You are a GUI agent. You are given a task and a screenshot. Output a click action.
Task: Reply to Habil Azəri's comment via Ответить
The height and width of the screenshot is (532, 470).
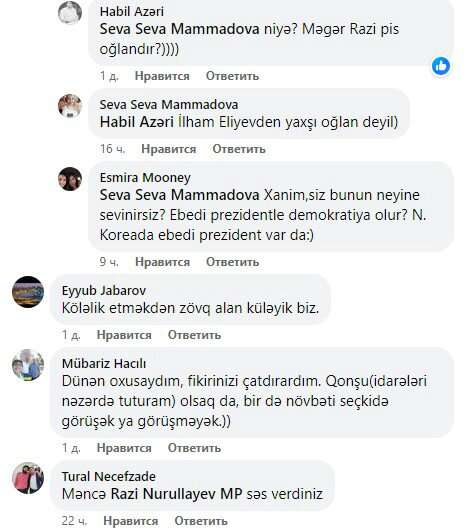pyautogui.click(x=232, y=76)
